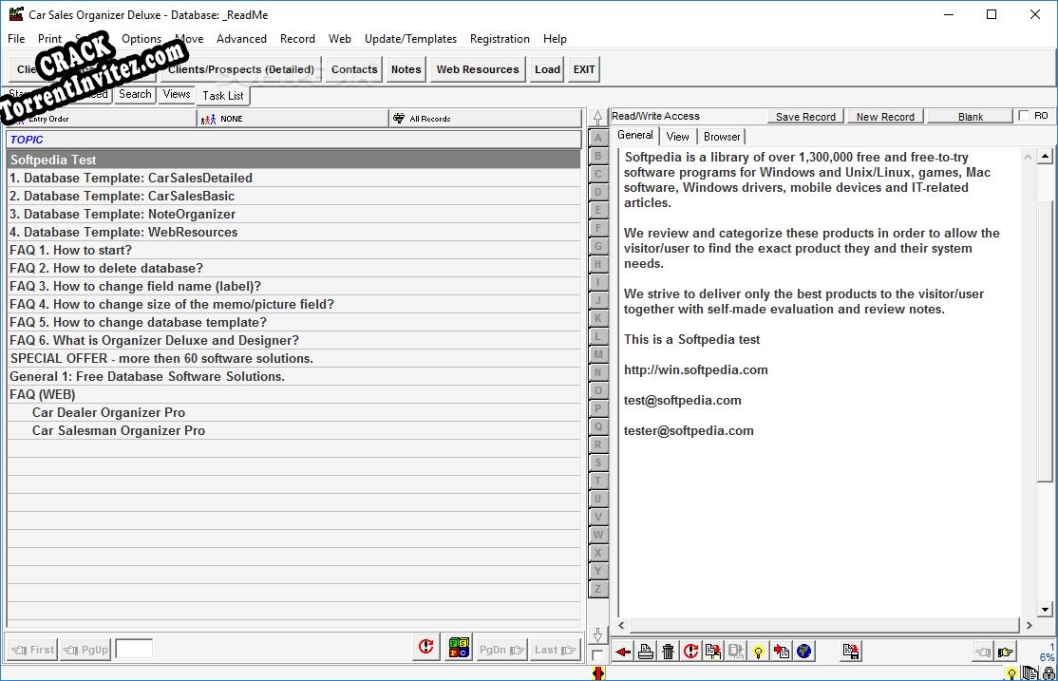Click the colorful Organizer blocks icon at the bottom
Image resolution: width=1058 pixels, height=681 pixels.
[459, 647]
